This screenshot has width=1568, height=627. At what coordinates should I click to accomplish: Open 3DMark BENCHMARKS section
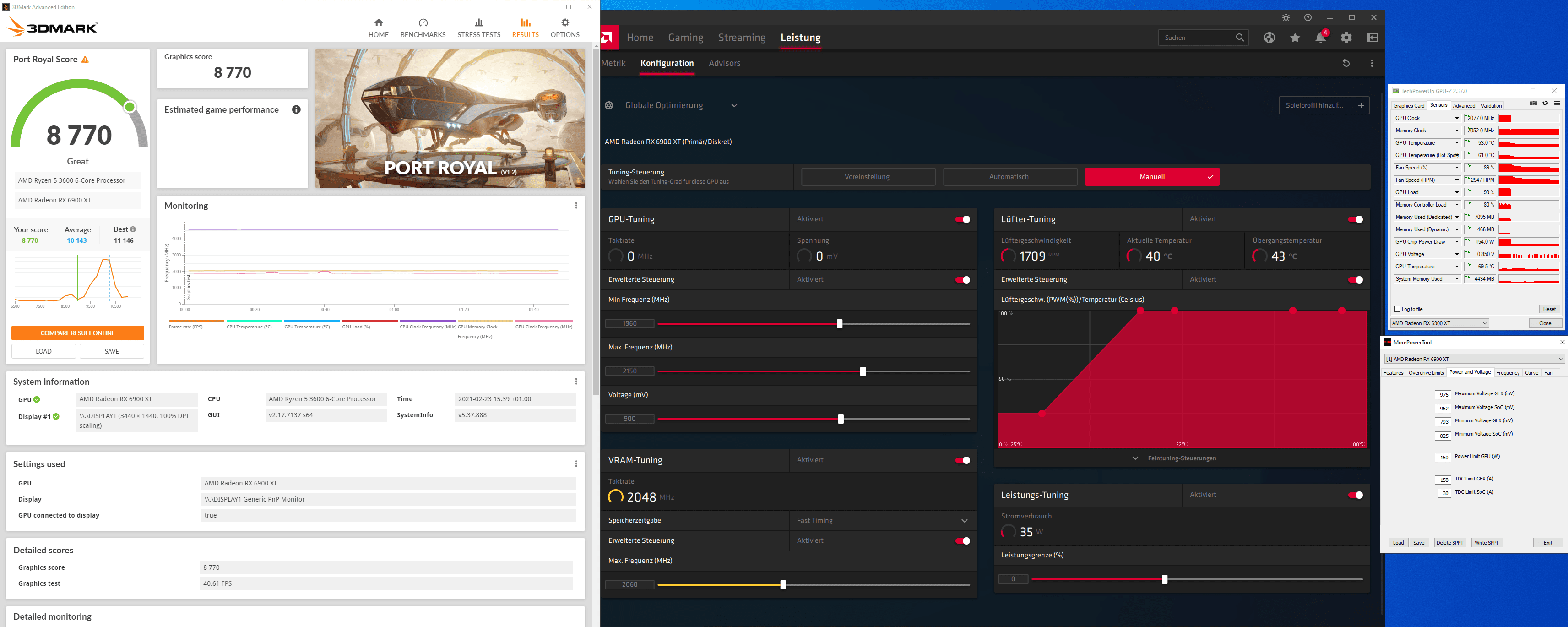pos(423,28)
